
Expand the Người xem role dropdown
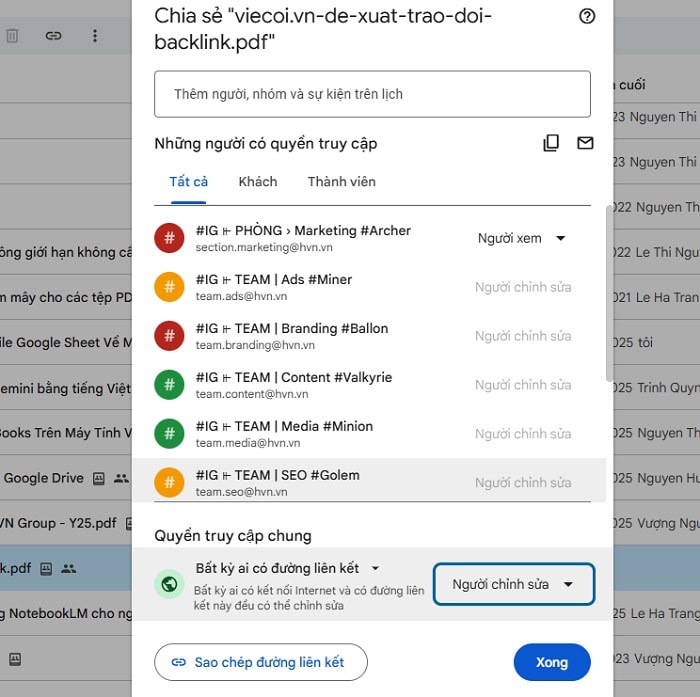[x=522, y=238]
